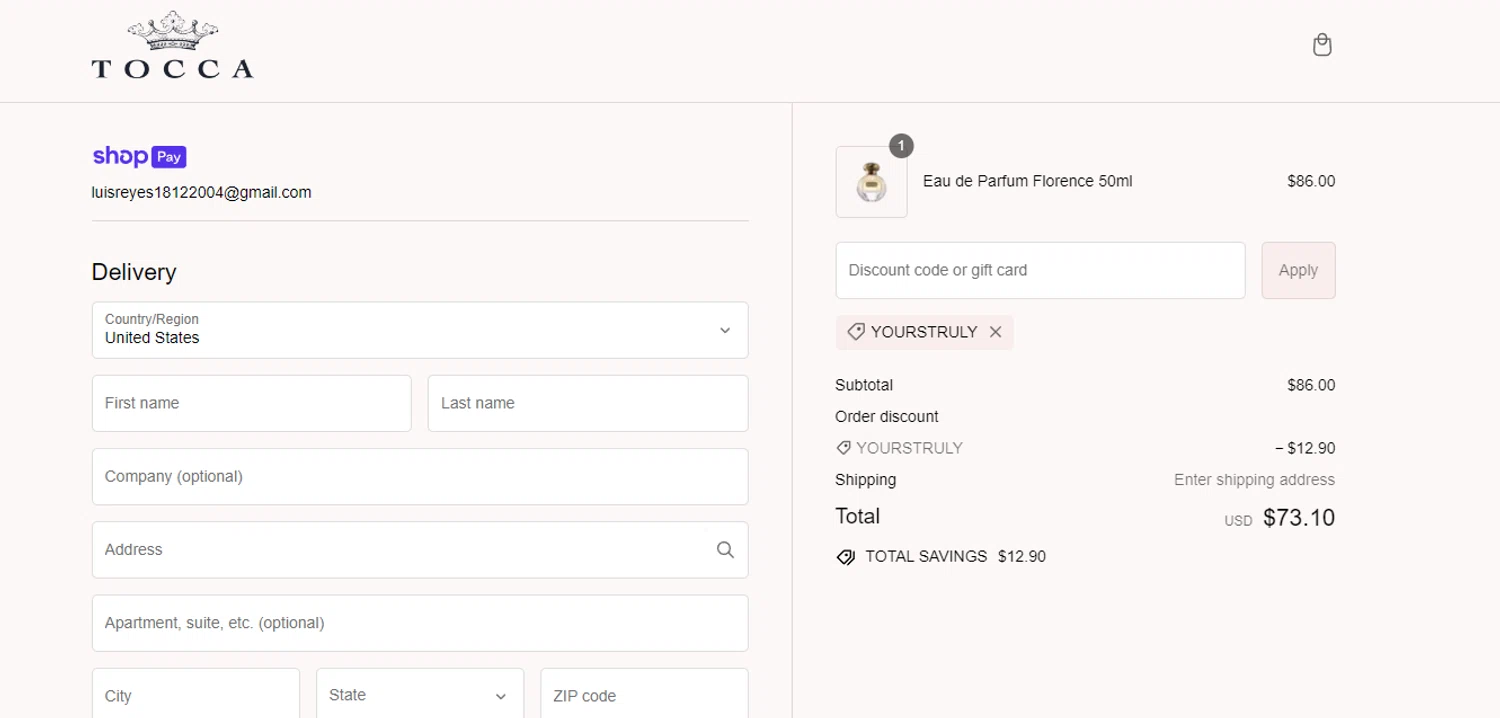Viewport: 1500px width, 718px height.
Task: Click the Eau de Parfum Florence 50ml title
Action: [1027, 181]
